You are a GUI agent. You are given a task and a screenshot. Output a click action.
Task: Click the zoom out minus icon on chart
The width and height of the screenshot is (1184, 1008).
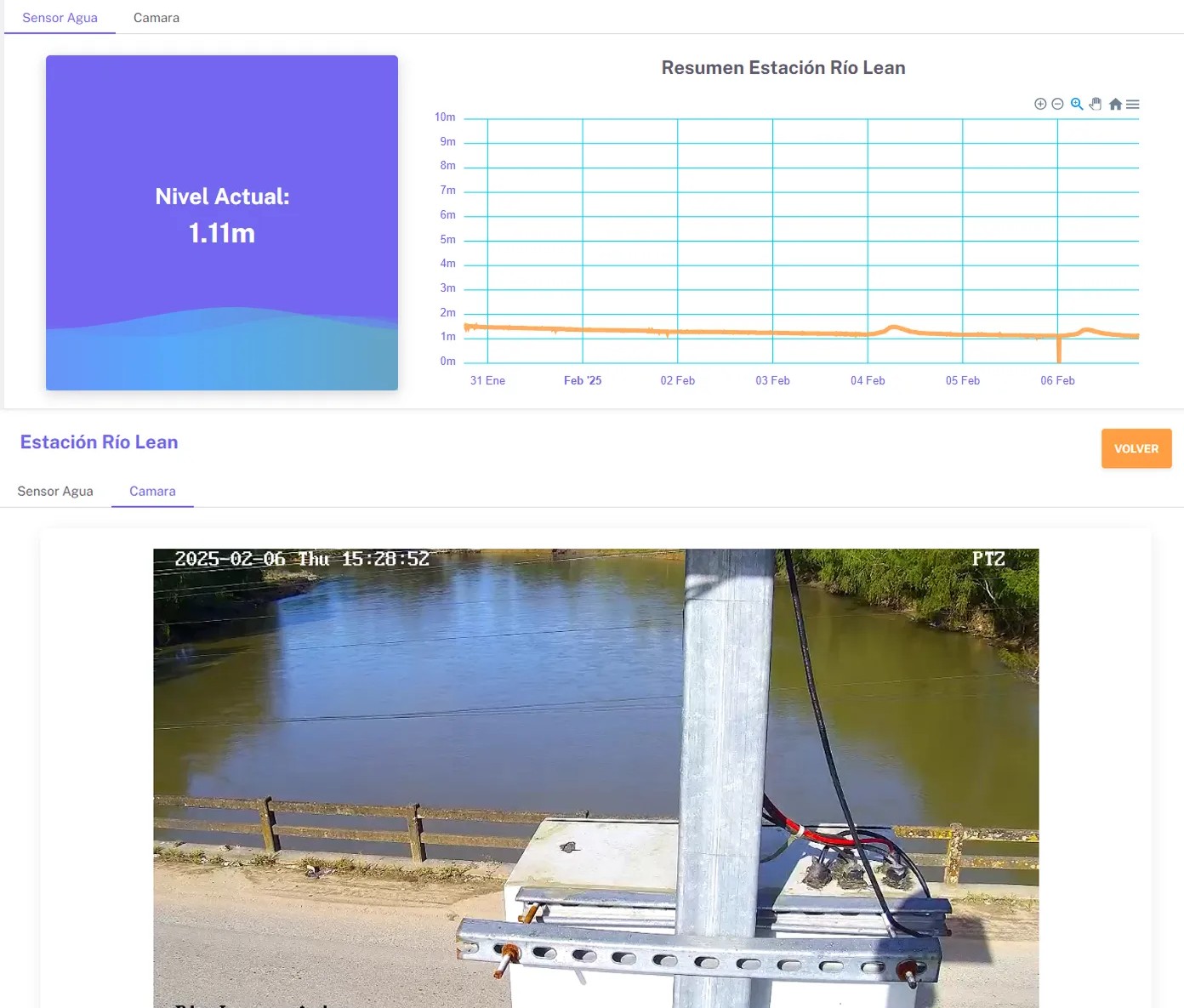(1057, 104)
